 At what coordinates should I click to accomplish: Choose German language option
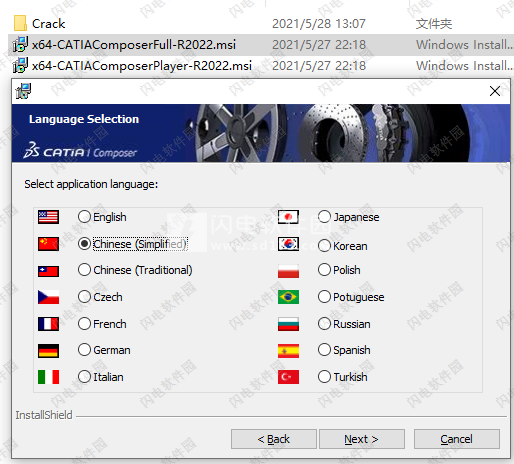[84, 350]
